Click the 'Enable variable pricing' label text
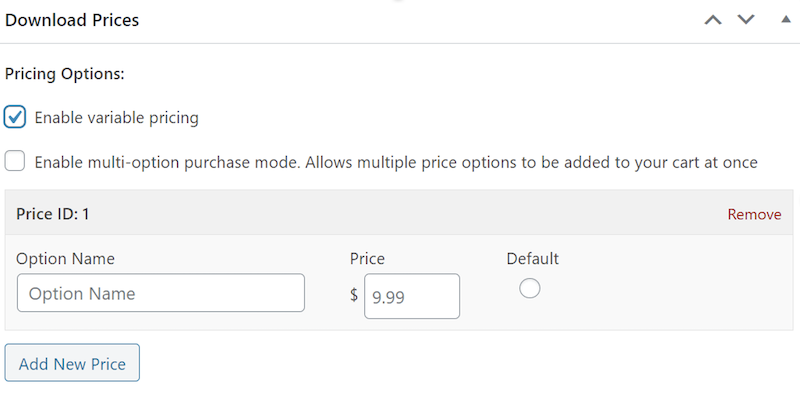 point(116,118)
